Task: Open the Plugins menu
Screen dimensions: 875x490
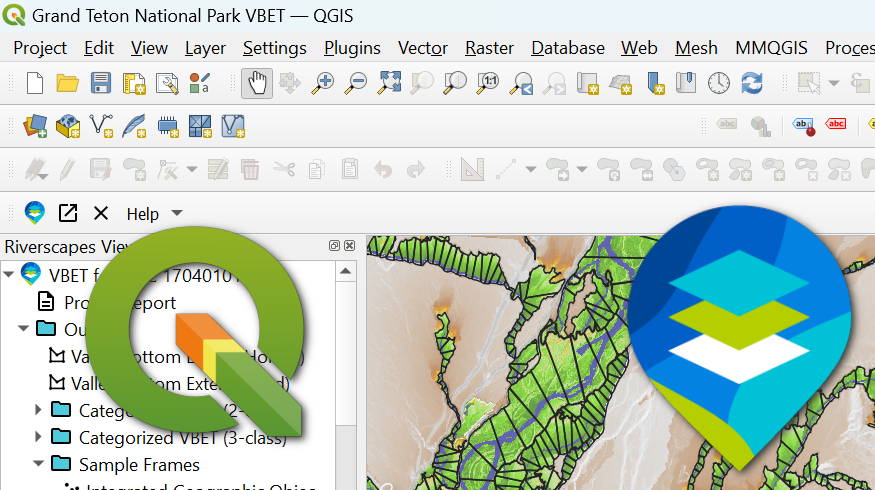Action: pos(352,48)
